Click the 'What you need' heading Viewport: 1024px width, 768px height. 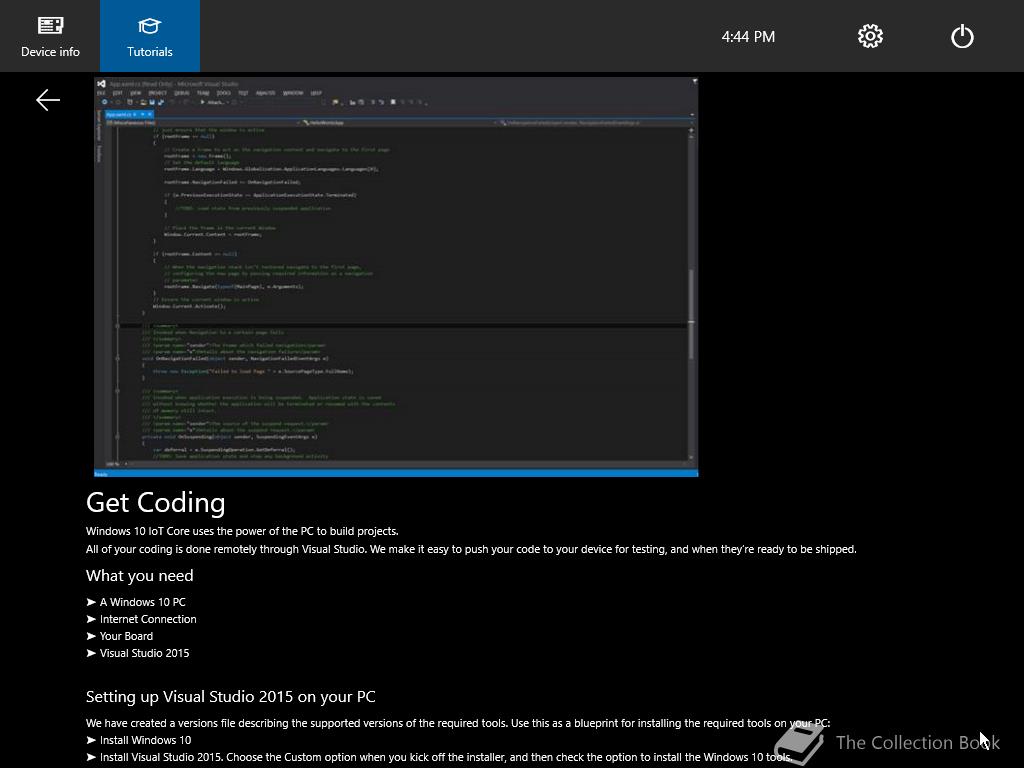(140, 575)
